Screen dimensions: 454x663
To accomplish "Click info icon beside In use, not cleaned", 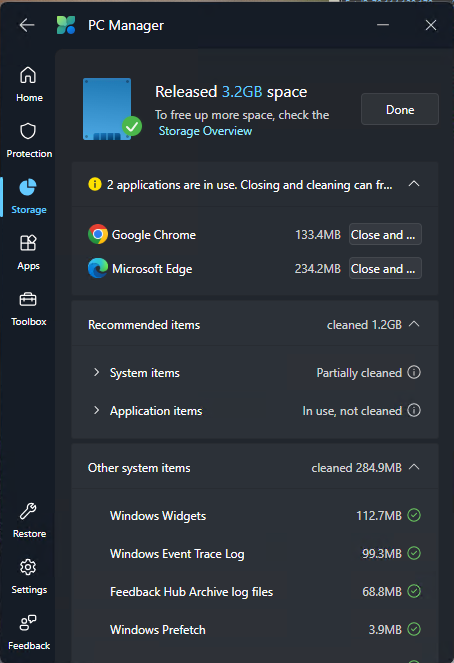I will coord(414,410).
